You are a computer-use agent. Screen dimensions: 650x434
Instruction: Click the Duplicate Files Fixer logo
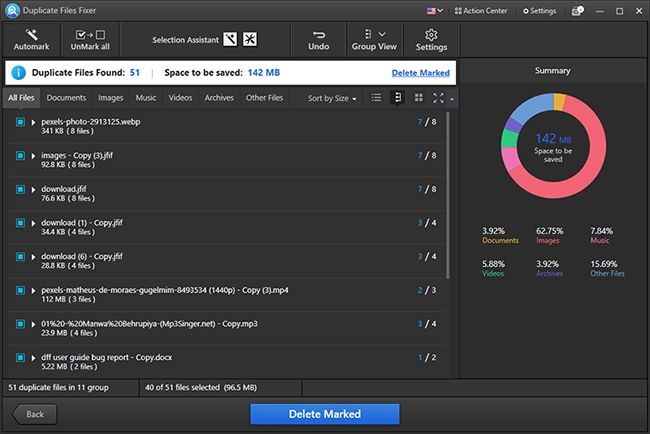[x=12, y=10]
